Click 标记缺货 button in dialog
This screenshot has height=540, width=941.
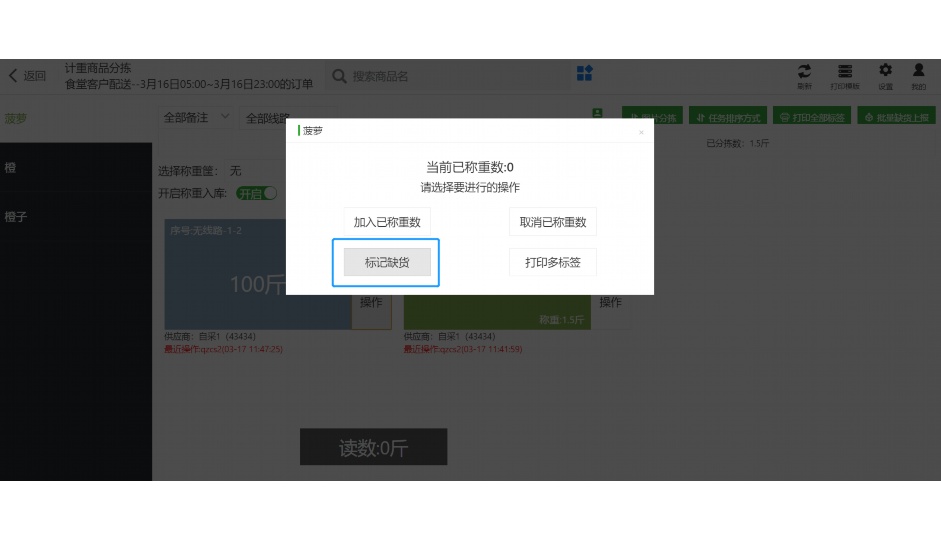(x=387, y=262)
